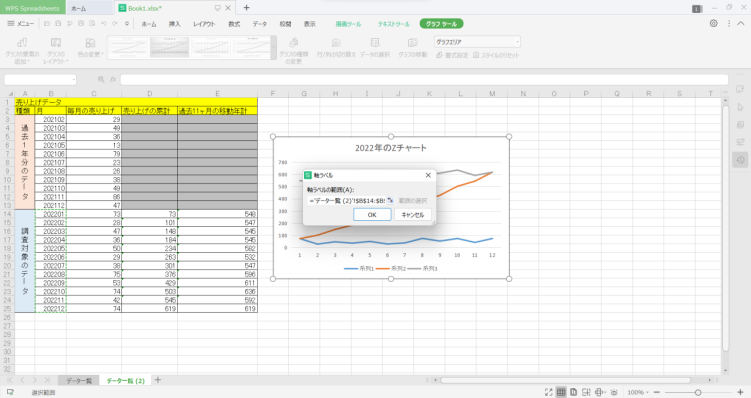Click the open file icon in quick toolbar

click(47, 23)
